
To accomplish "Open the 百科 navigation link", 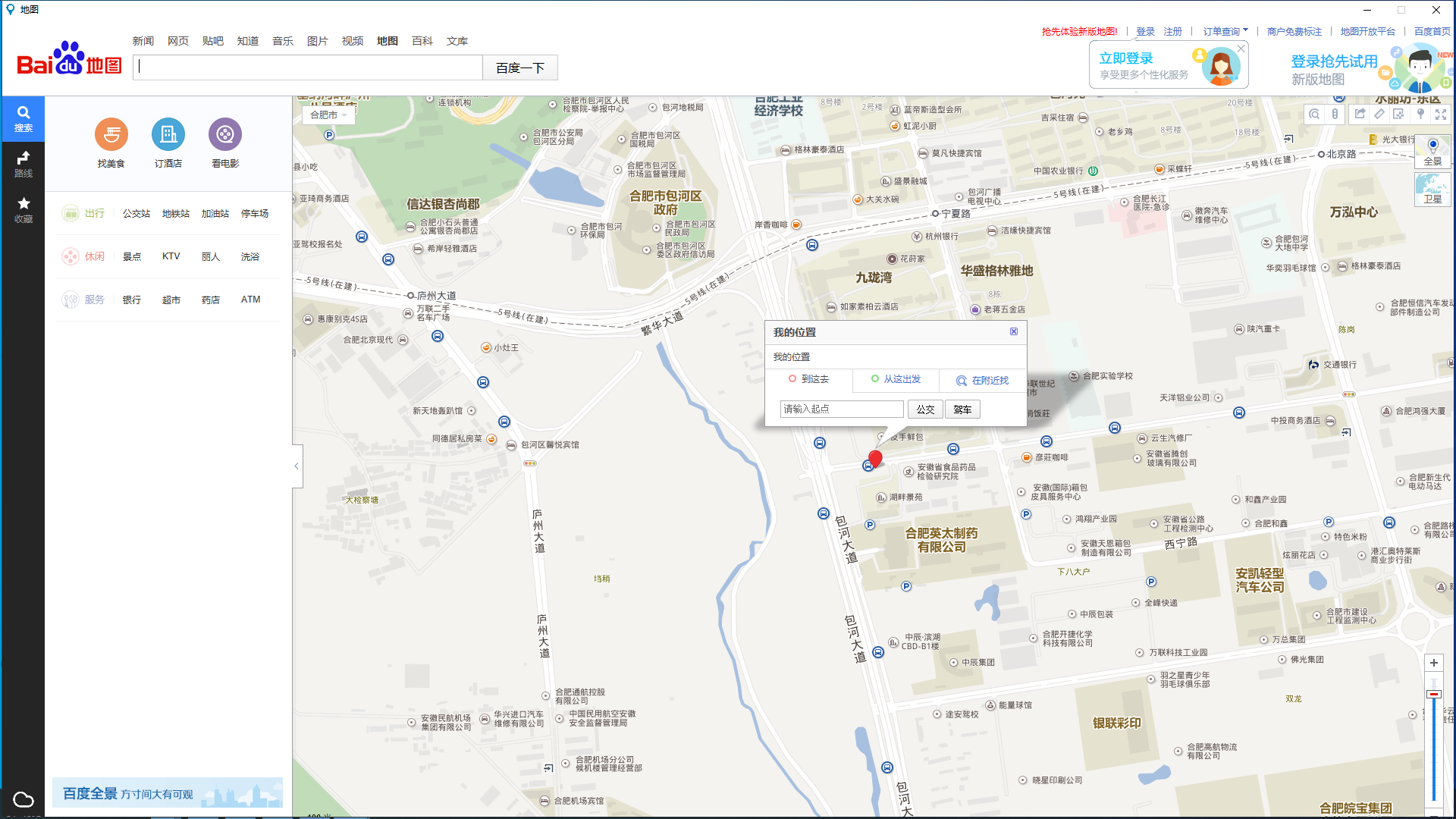I will pos(422,41).
